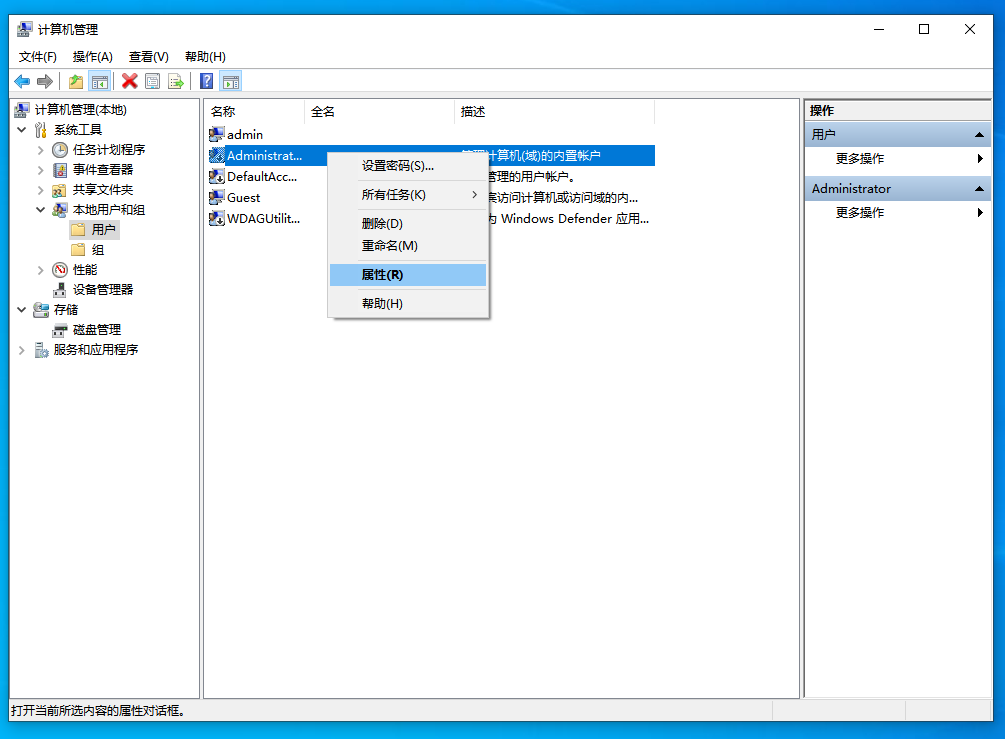Click 更多操作 under Administrator section

[860, 213]
